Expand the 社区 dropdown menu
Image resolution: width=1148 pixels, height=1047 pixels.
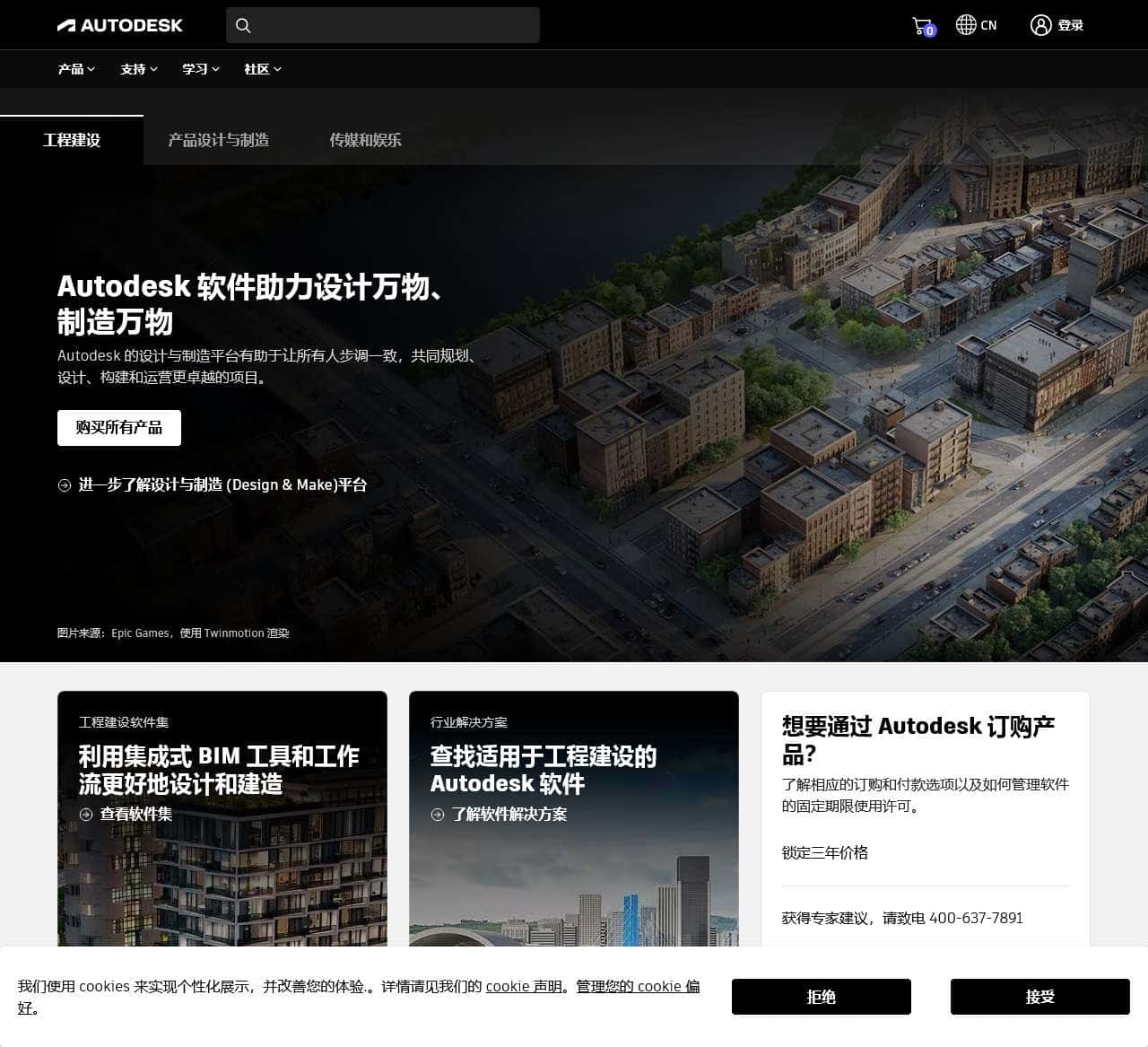tap(263, 69)
